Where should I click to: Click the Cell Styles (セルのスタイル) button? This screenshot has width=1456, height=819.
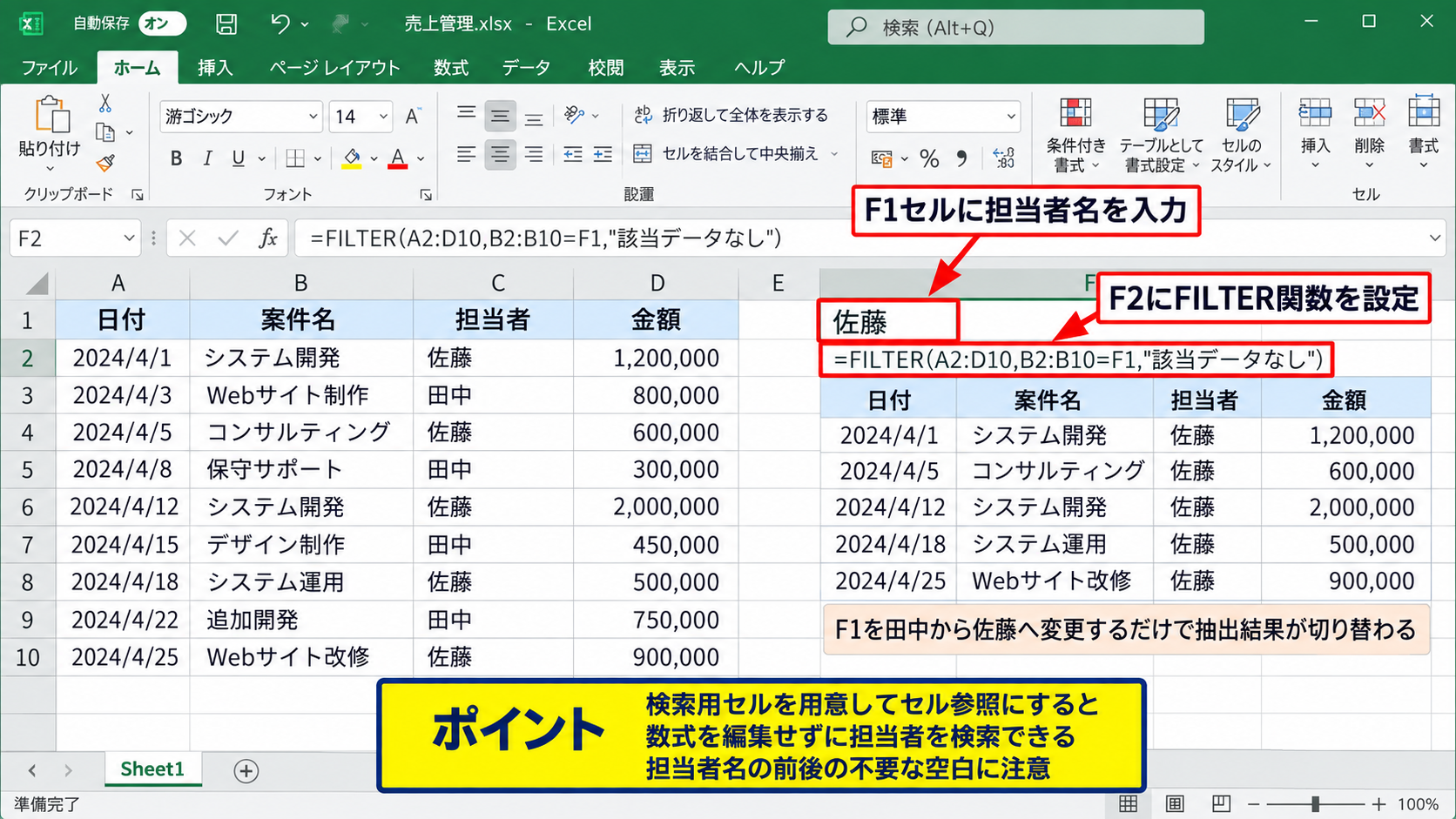[x=1242, y=135]
